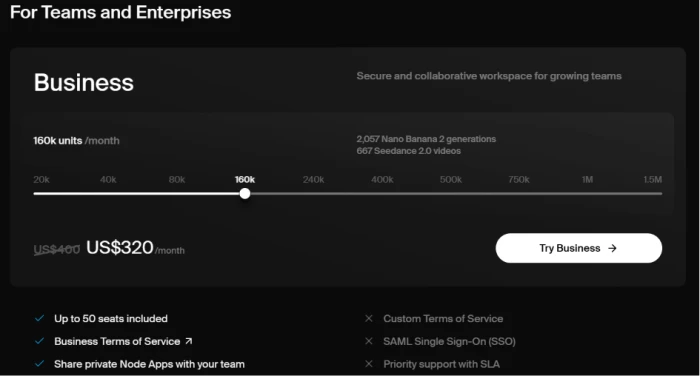Click checkmark next to Up to 50 seats
Image resolution: width=700 pixels, height=376 pixels.
[x=39, y=318]
